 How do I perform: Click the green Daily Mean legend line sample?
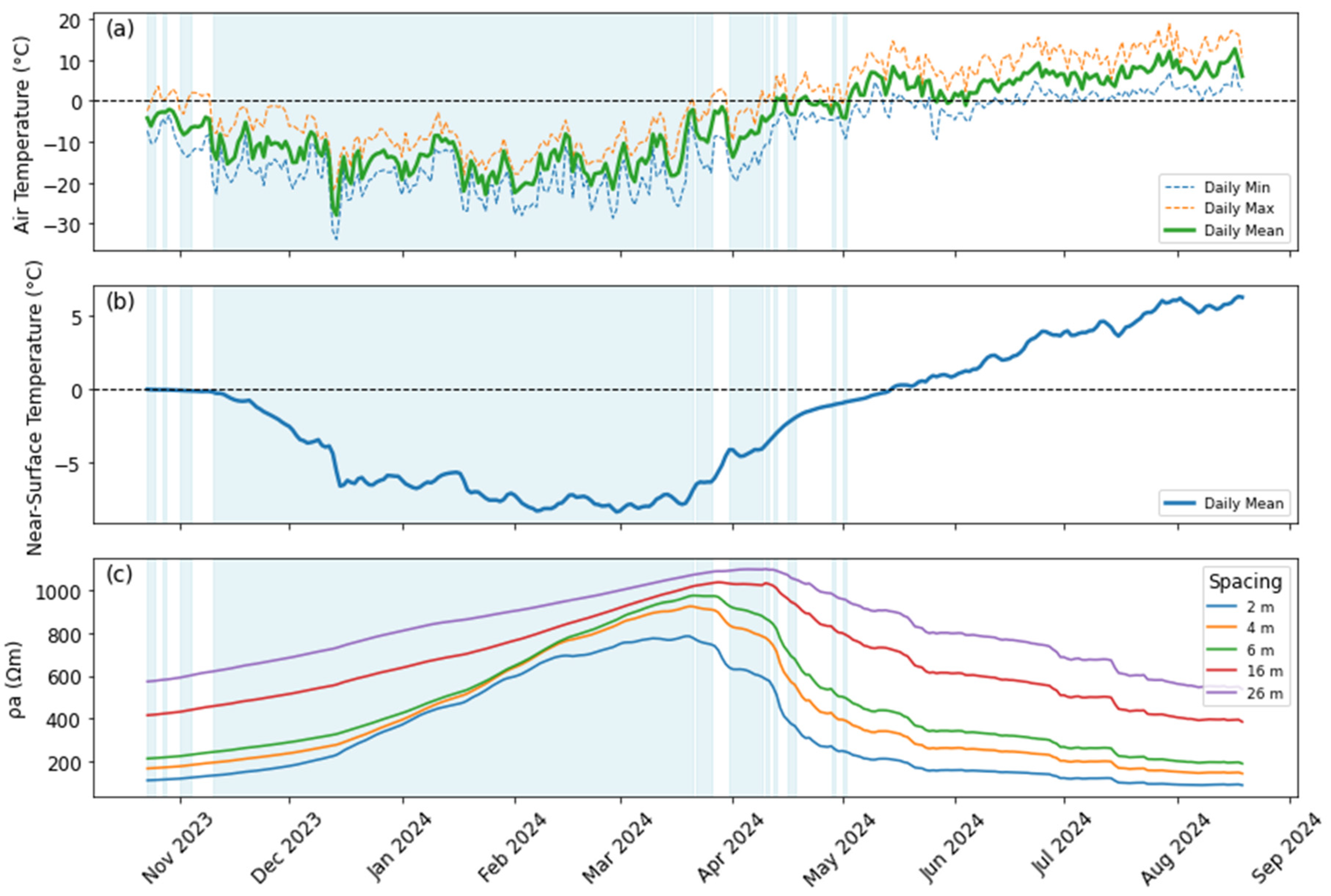coord(1180,230)
